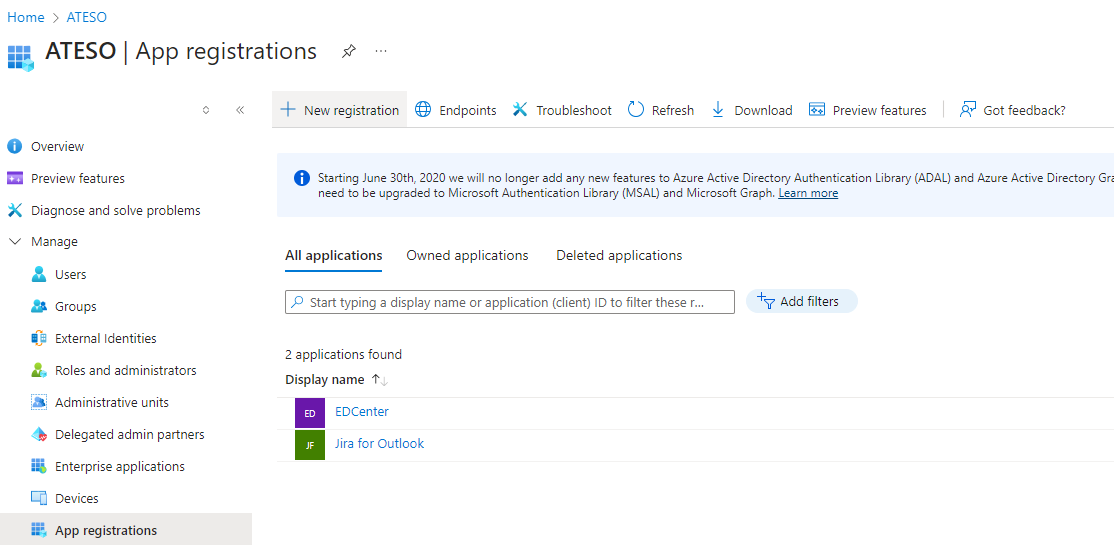
Task: Collapse the Manage section in sidebar
Action: tap(15, 242)
